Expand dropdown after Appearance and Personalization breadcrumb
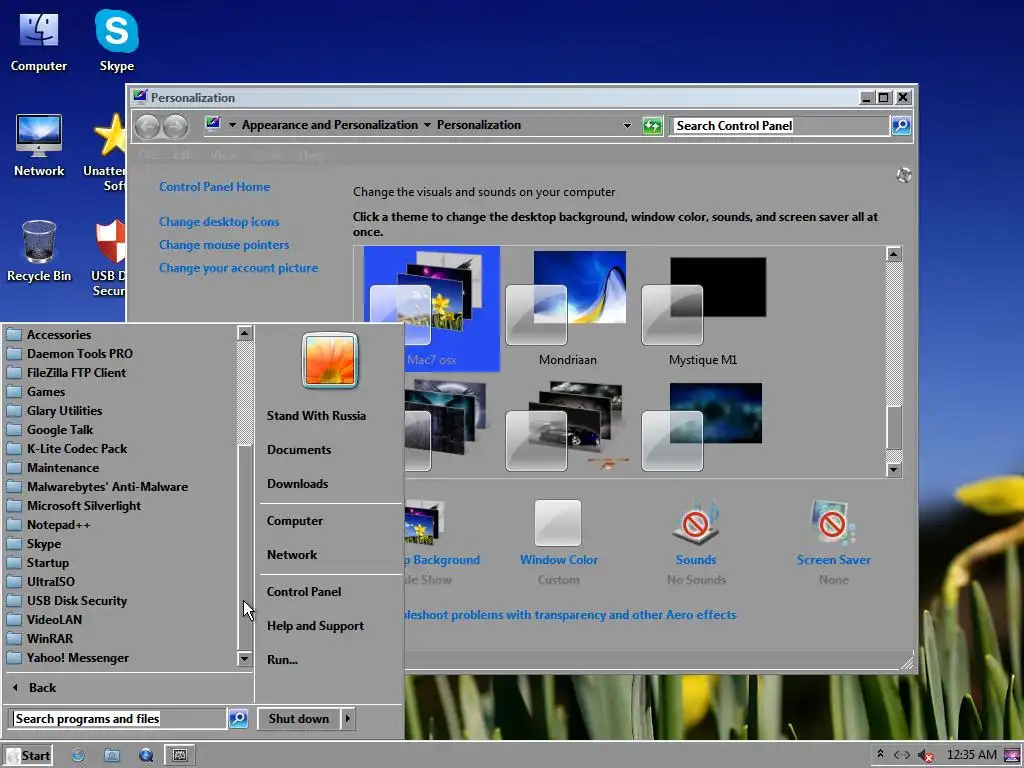The image size is (1024, 768). 427,125
